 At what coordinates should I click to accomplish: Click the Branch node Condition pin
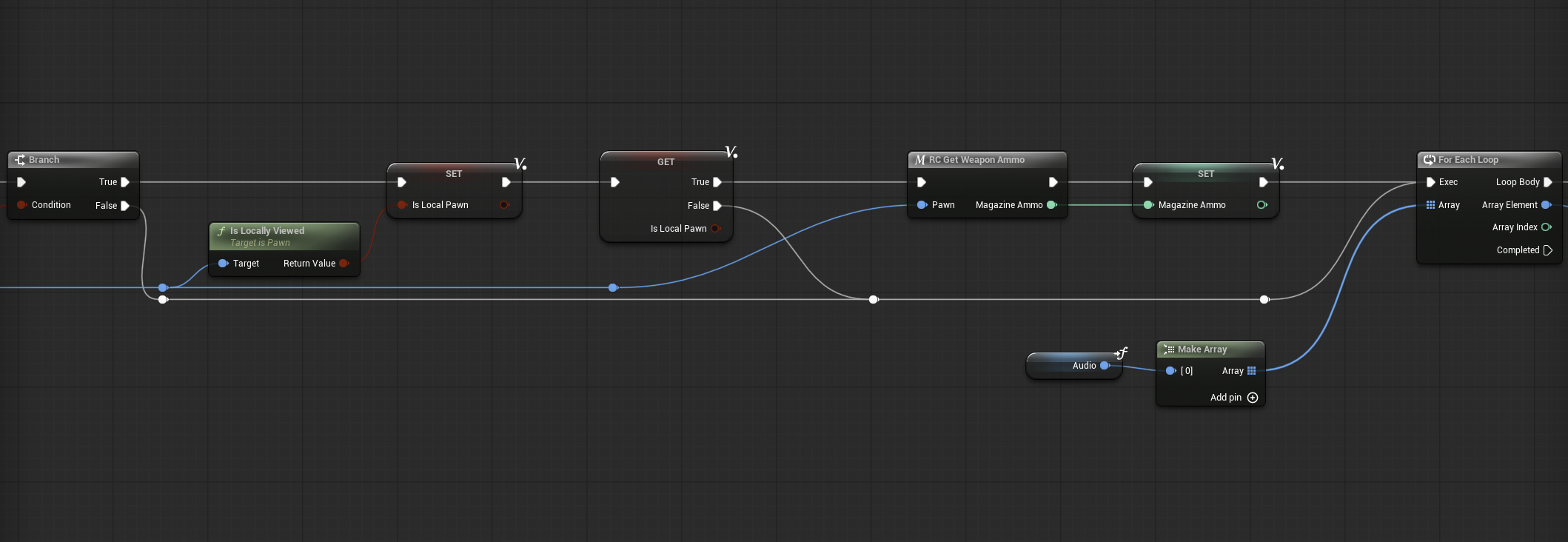(x=21, y=205)
